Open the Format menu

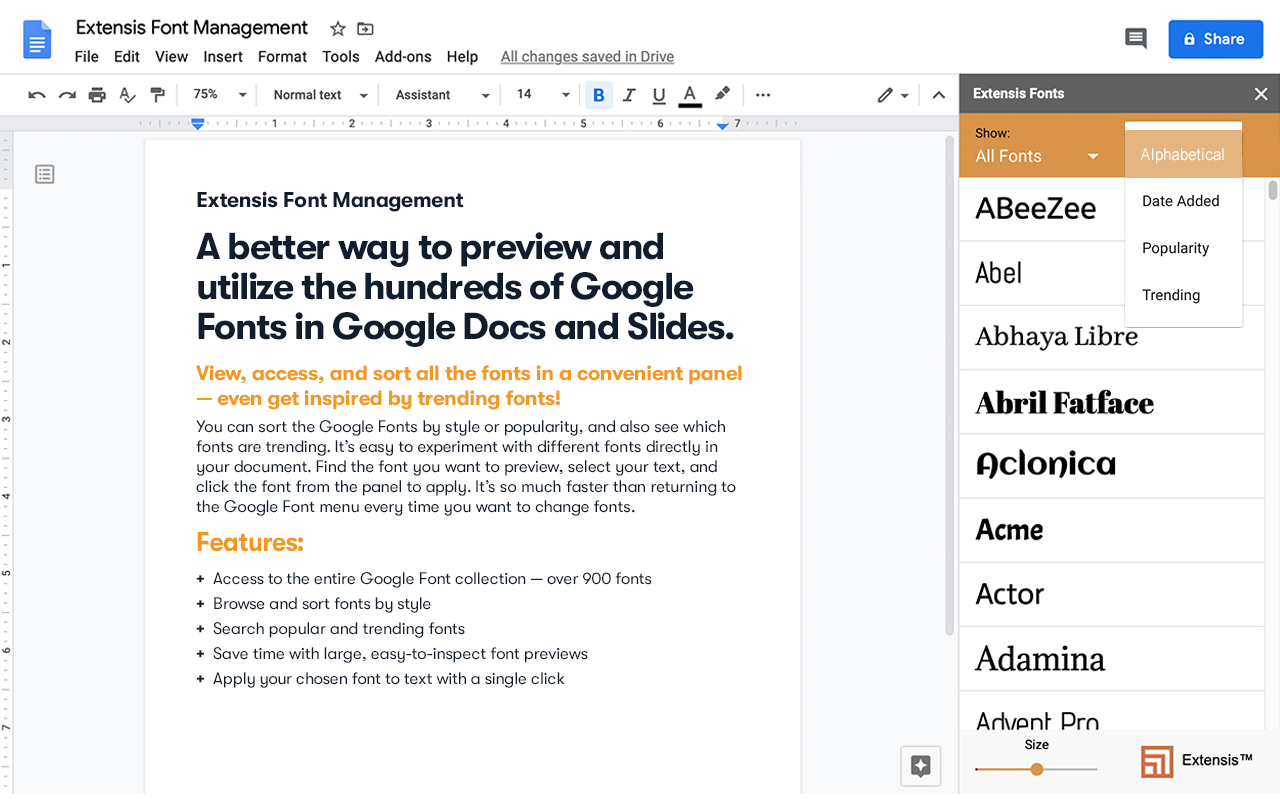click(x=282, y=57)
